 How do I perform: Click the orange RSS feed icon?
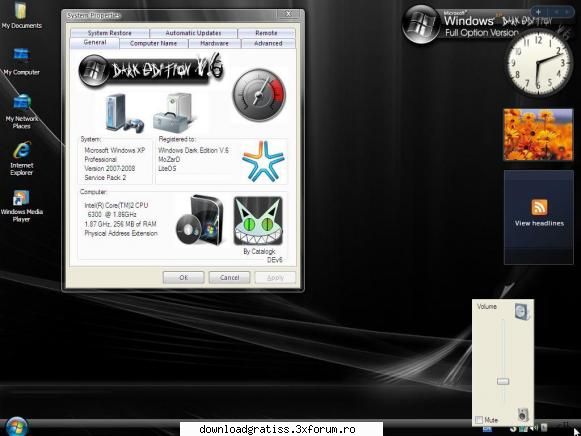(539, 207)
